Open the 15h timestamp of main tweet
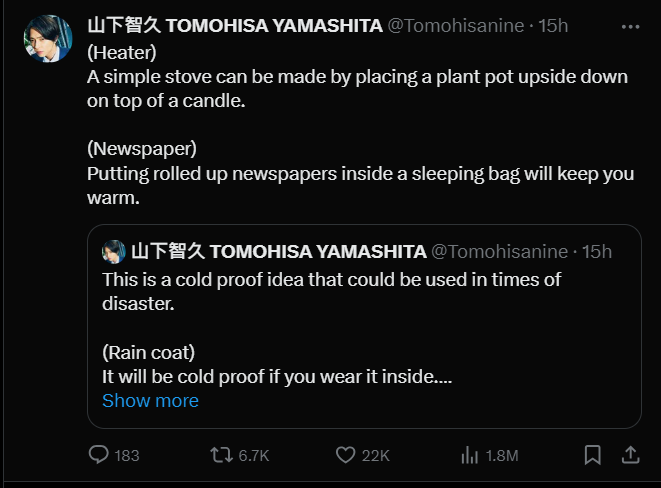Image resolution: width=661 pixels, height=488 pixels. coord(553,26)
